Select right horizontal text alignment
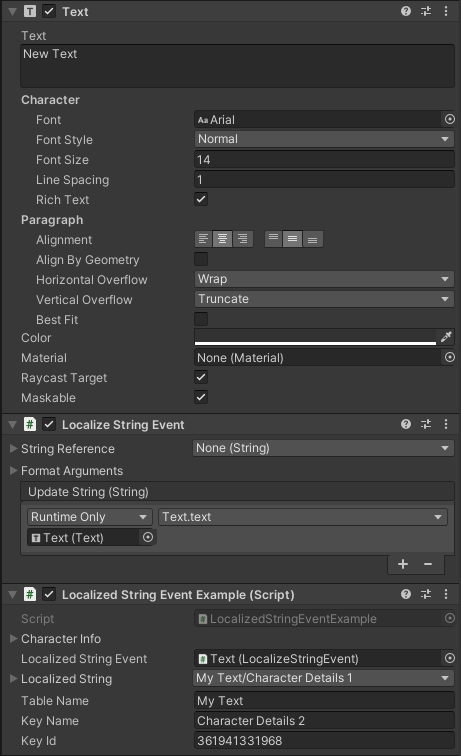This screenshot has width=461, height=756. click(x=243, y=239)
